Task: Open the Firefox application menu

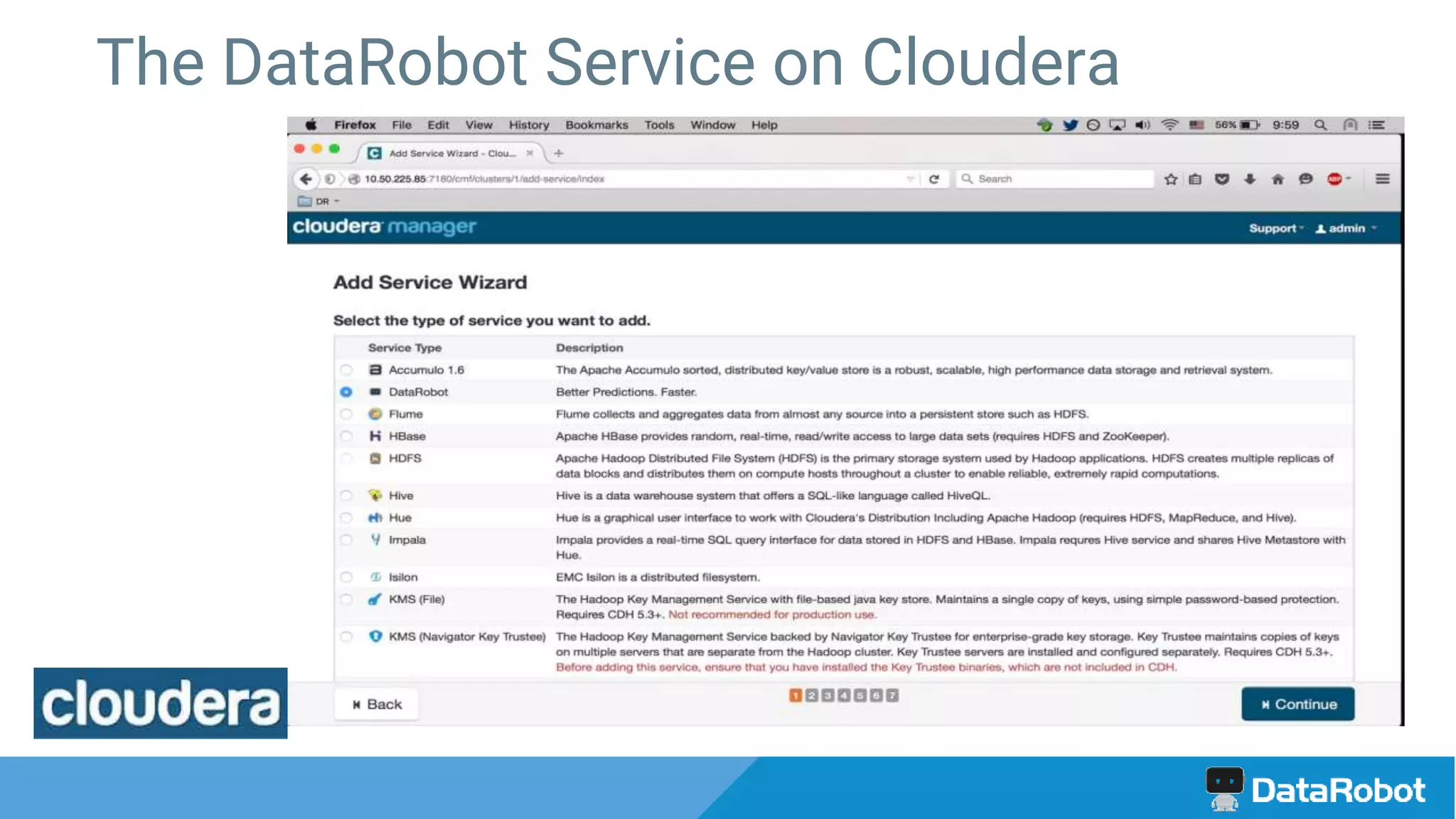Action: click(x=355, y=124)
